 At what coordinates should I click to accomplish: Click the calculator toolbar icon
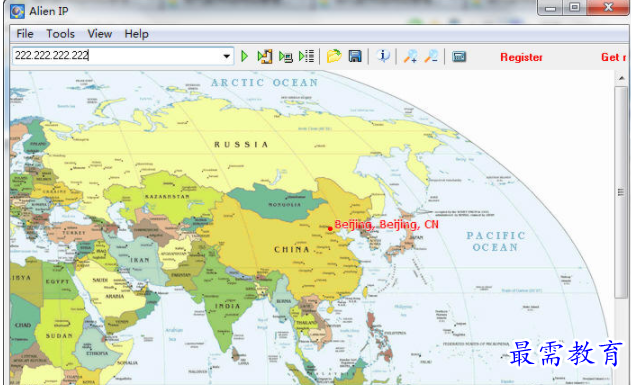point(459,56)
